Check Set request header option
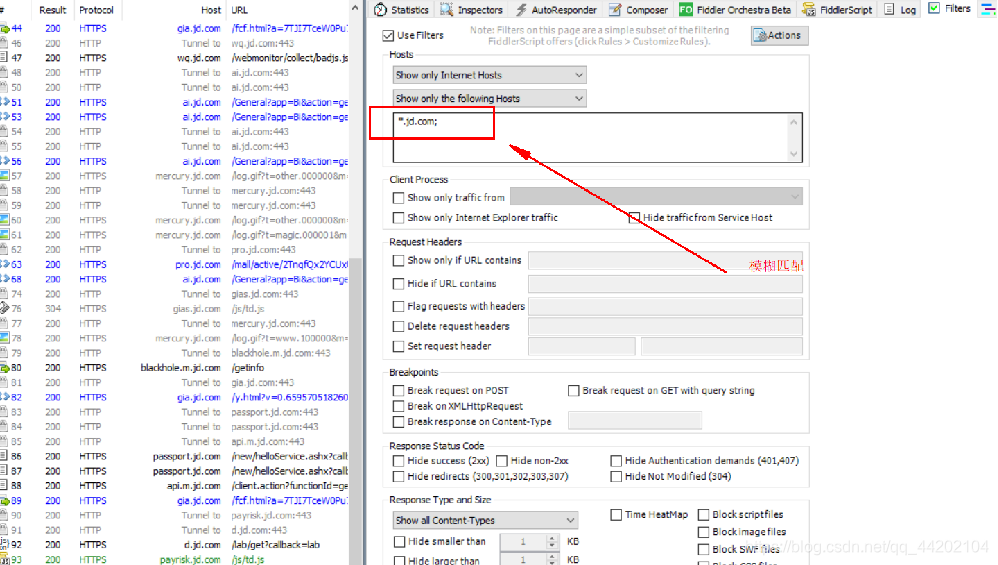The image size is (998, 565). click(398, 346)
